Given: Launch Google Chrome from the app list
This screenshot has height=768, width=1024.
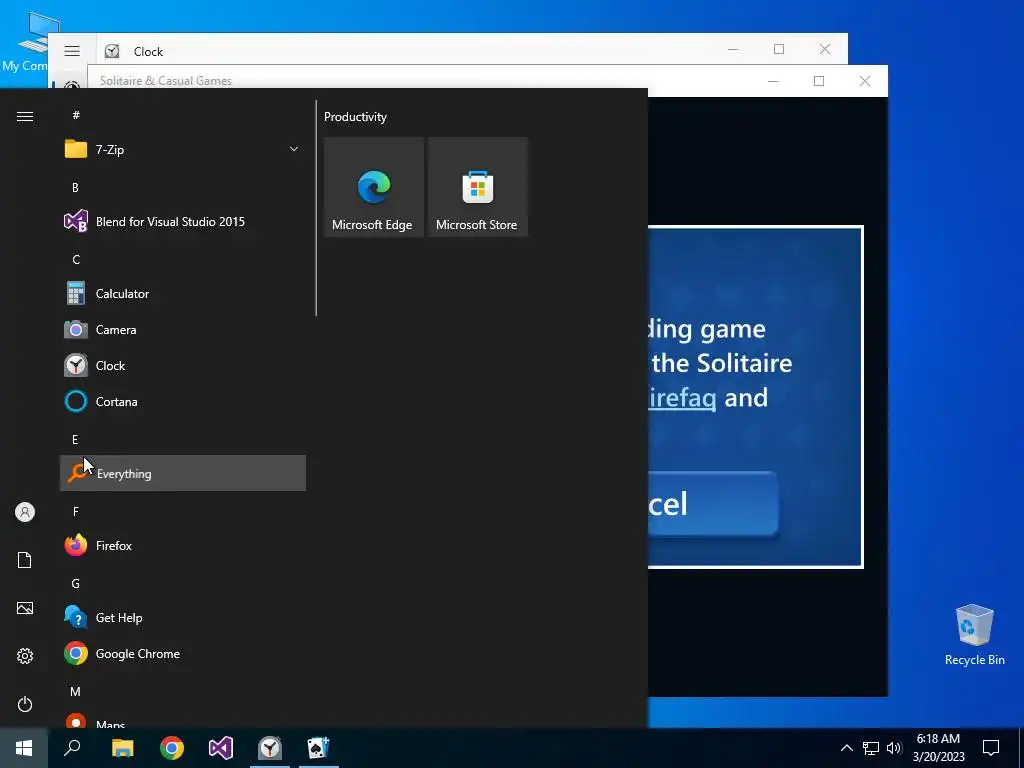Looking at the screenshot, I should coord(183,654).
